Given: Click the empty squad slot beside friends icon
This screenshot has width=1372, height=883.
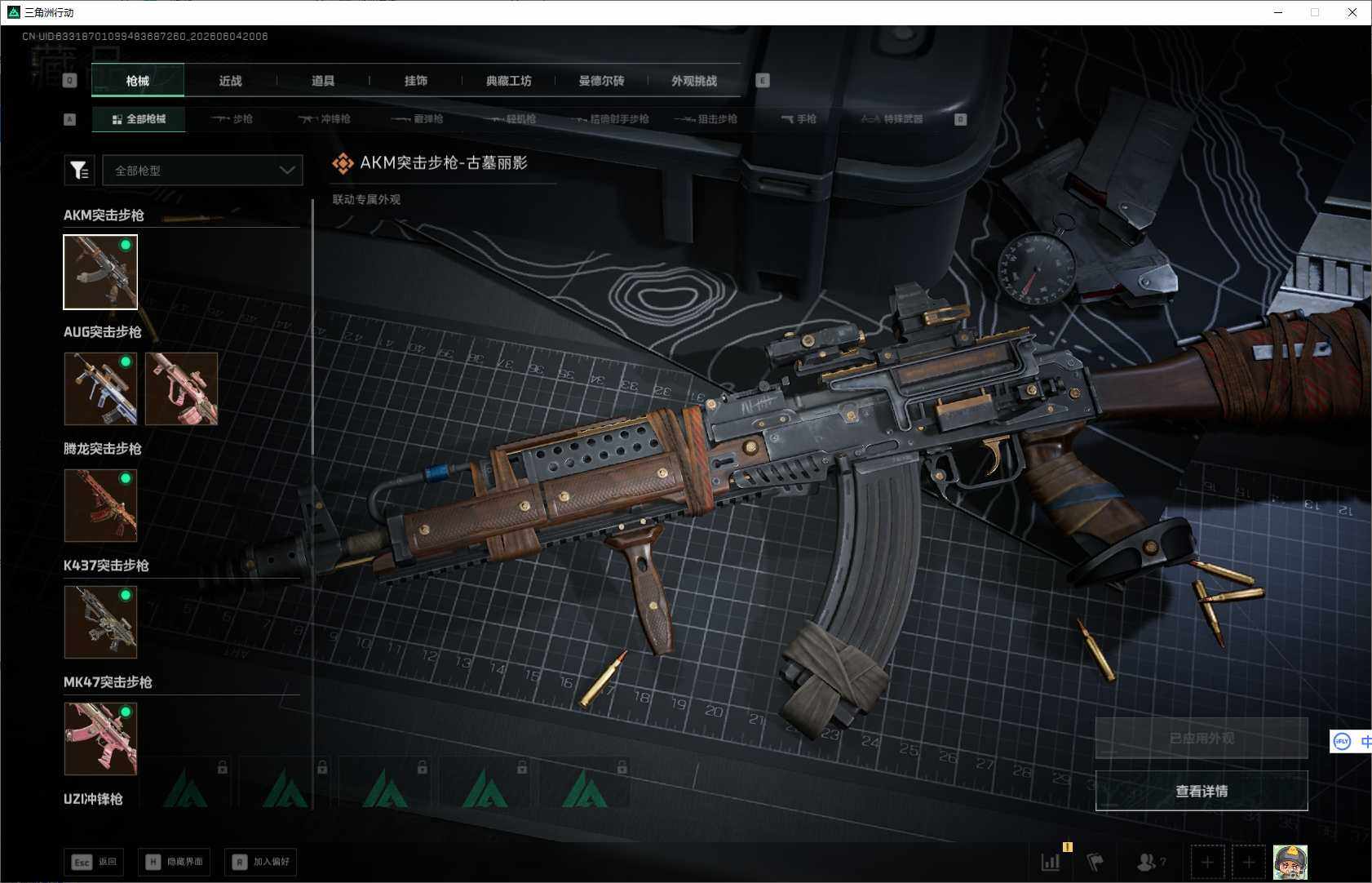Looking at the screenshot, I should 1207,862.
